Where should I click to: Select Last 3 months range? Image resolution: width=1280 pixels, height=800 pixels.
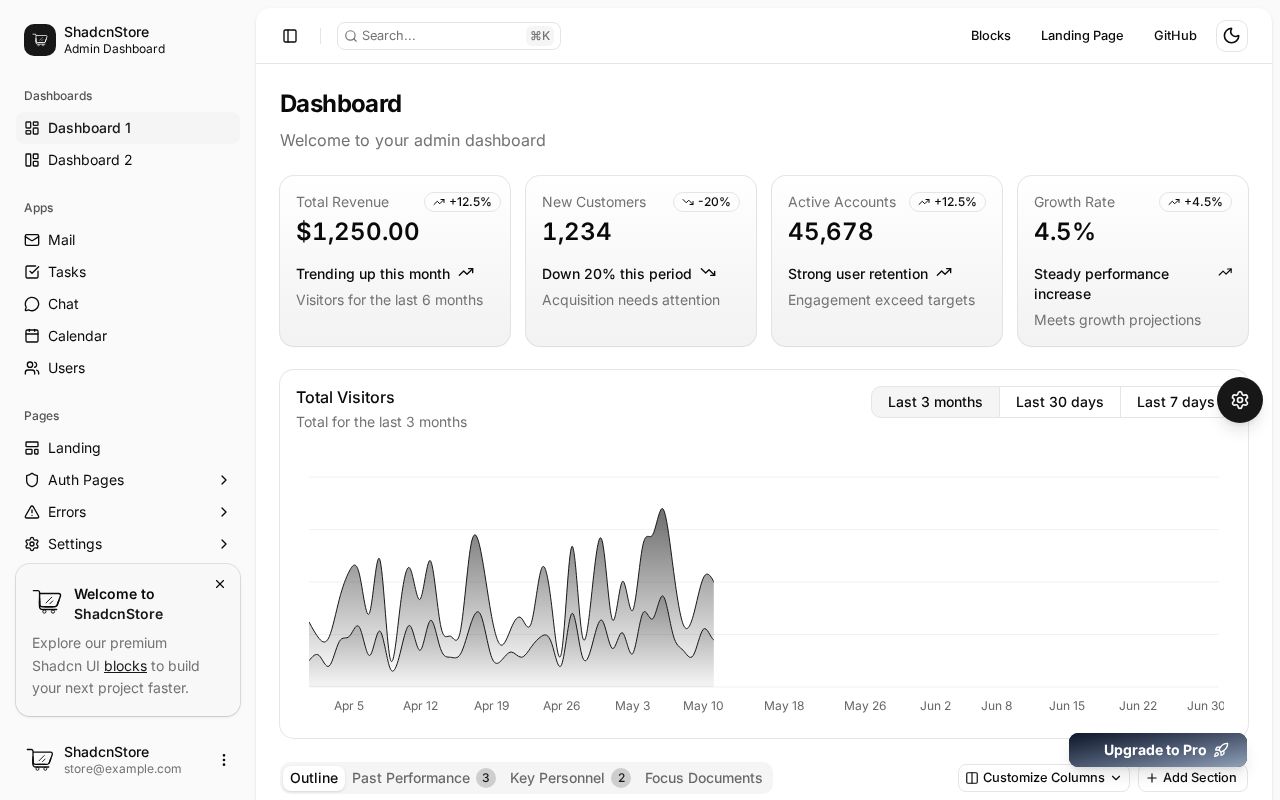[x=935, y=402]
